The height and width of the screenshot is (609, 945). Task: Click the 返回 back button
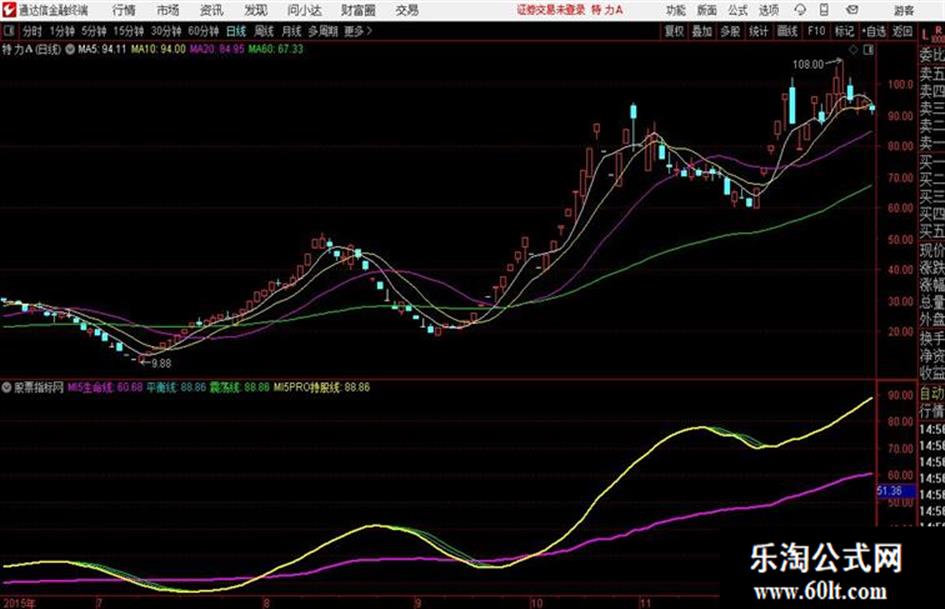[x=902, y=31]
